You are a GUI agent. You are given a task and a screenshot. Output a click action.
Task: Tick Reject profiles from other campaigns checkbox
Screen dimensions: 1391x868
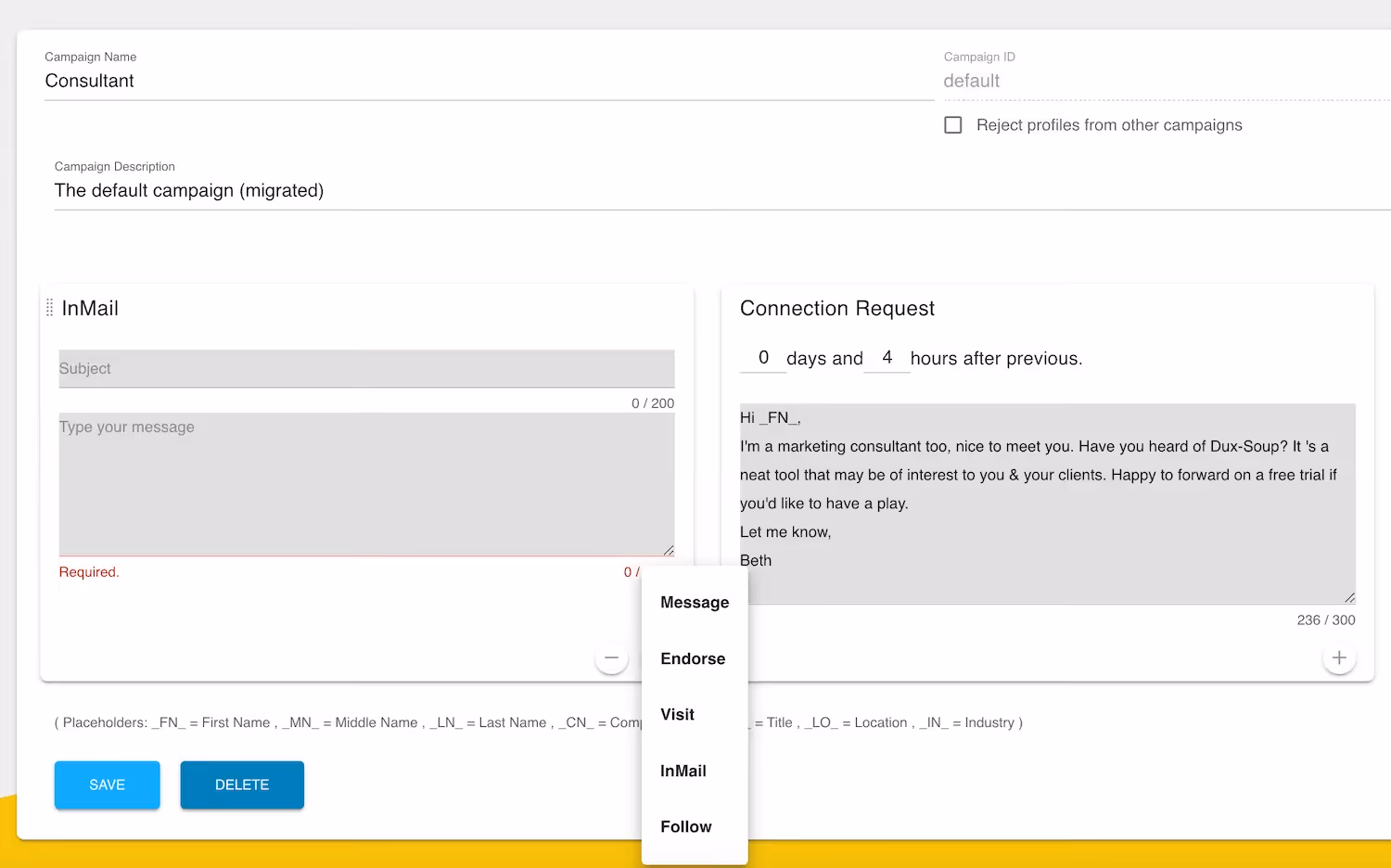coord(953,125)
